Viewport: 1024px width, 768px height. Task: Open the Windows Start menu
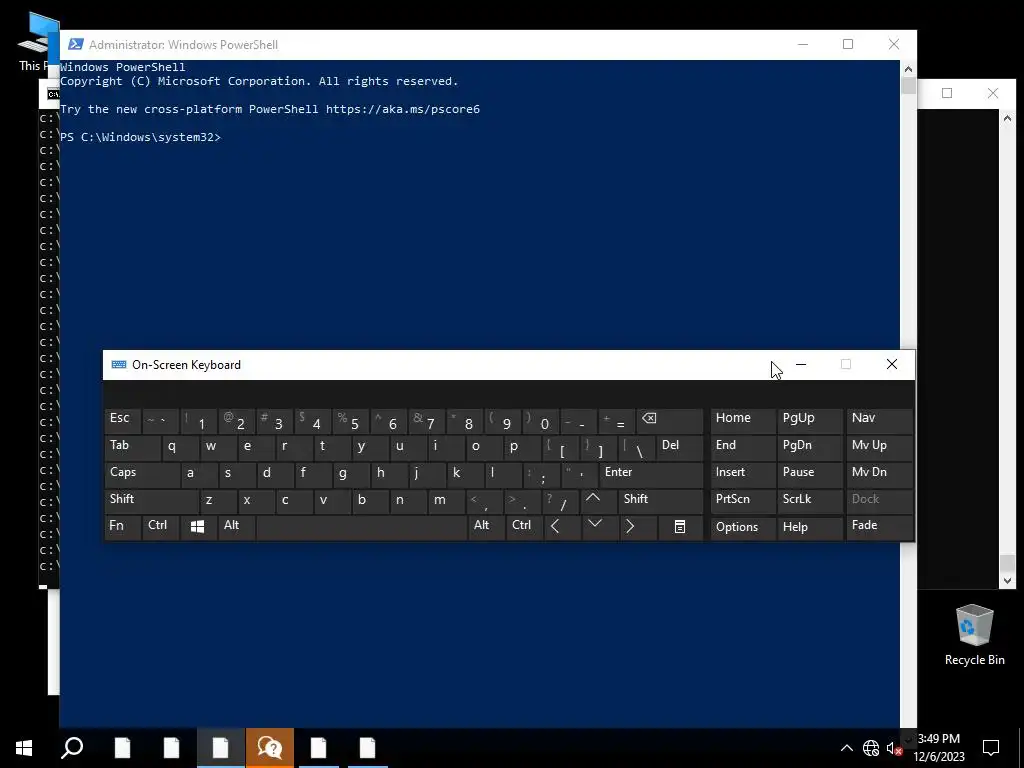pos(24,748)
